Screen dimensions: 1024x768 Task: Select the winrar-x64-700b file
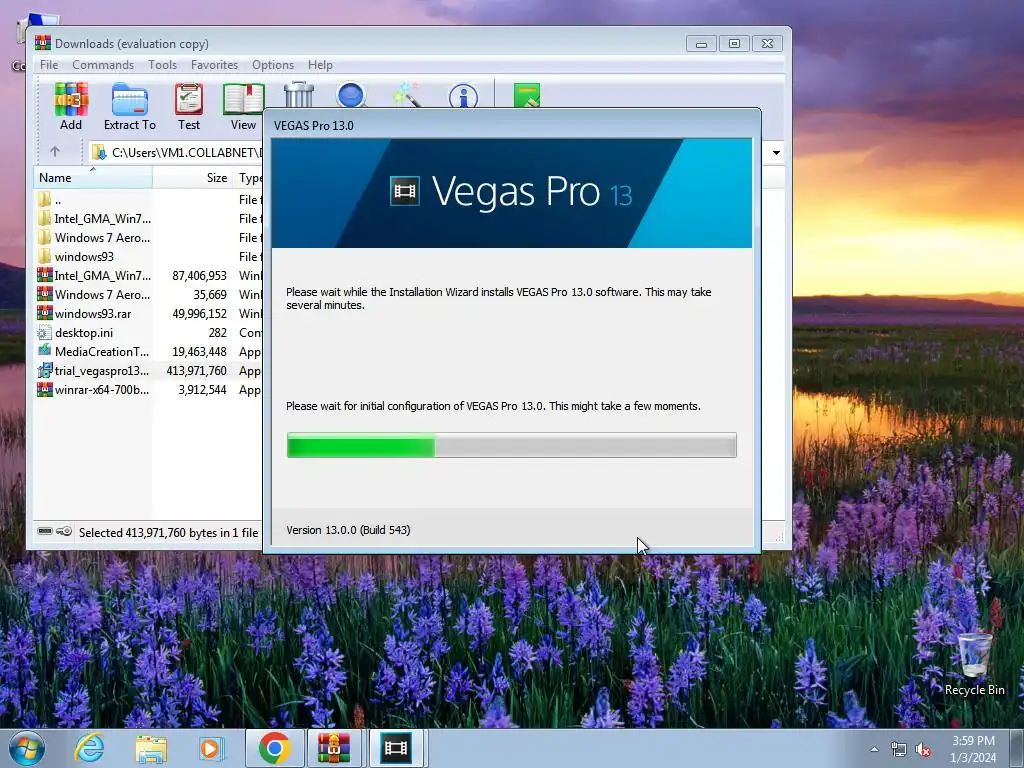148,389
